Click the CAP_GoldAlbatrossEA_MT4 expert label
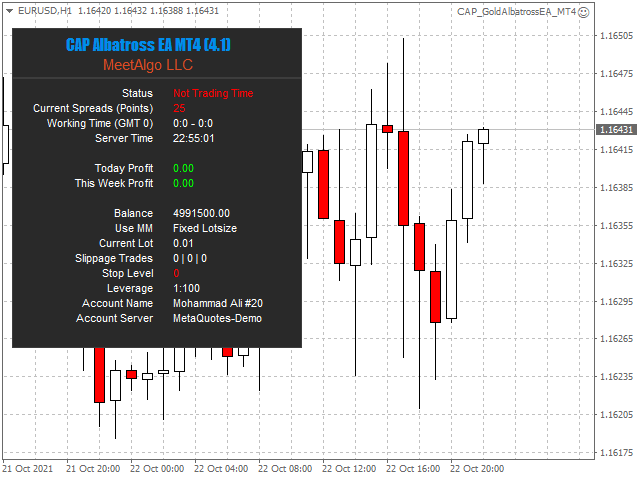The image size is (640, 480). click(x=516, y=12)
